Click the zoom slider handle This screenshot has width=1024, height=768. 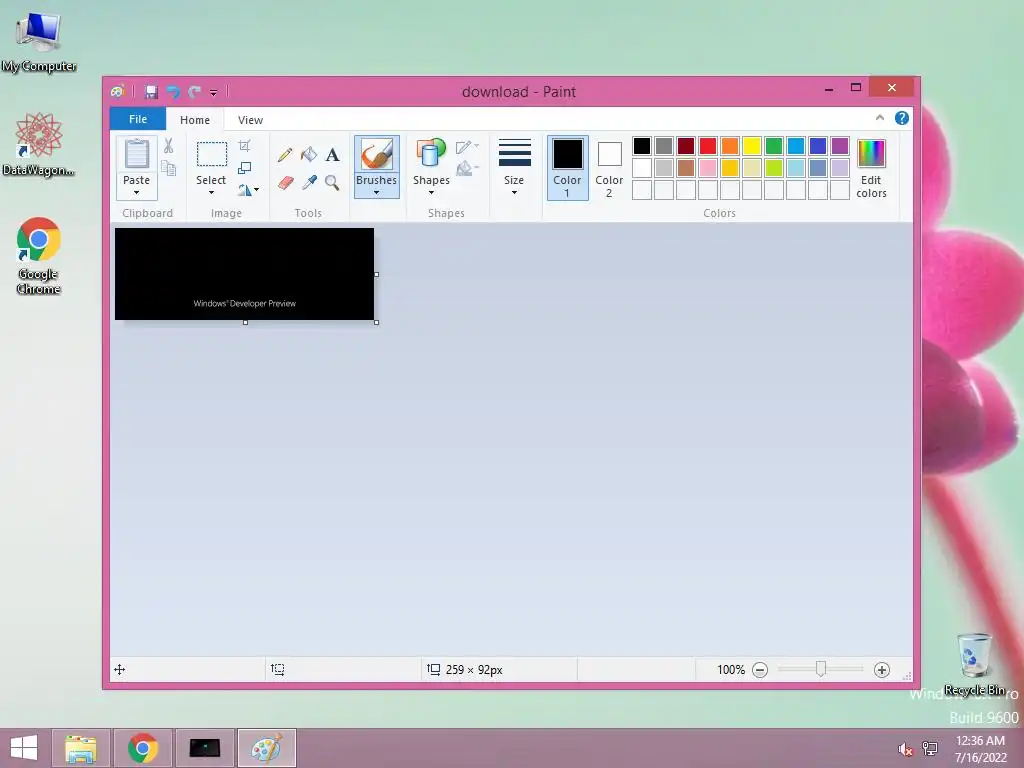(821, 669)
